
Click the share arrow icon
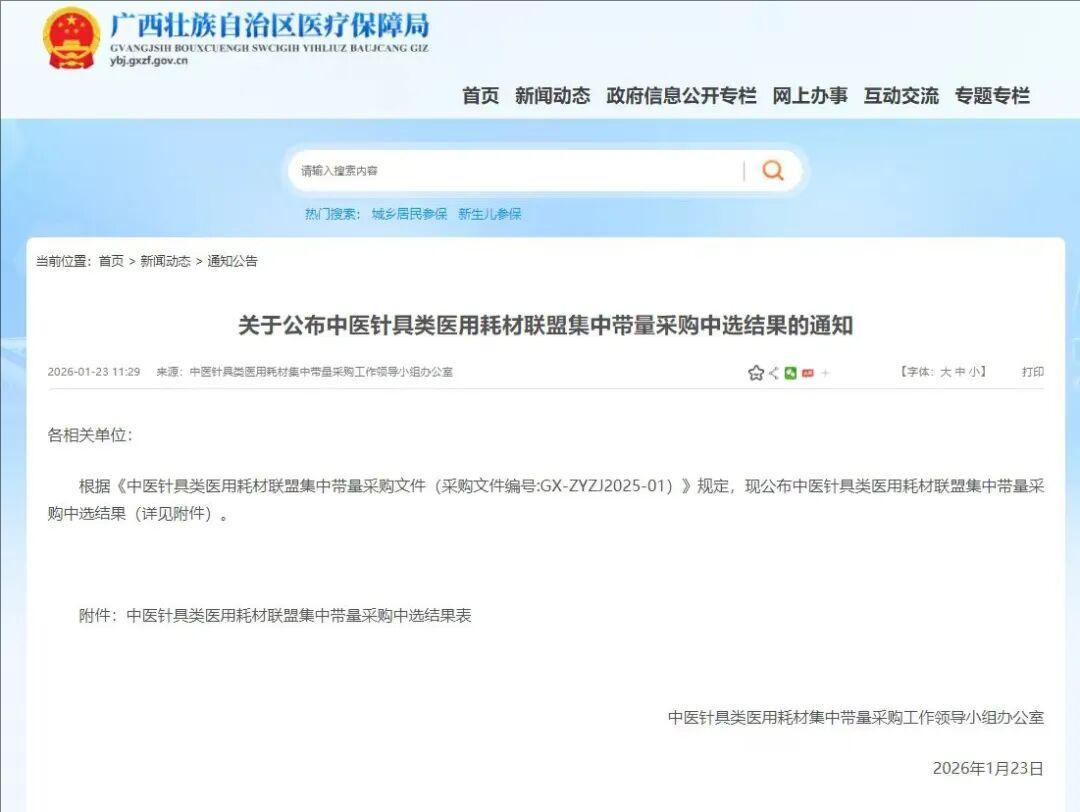pyautogui.click(x=773, y=373)
